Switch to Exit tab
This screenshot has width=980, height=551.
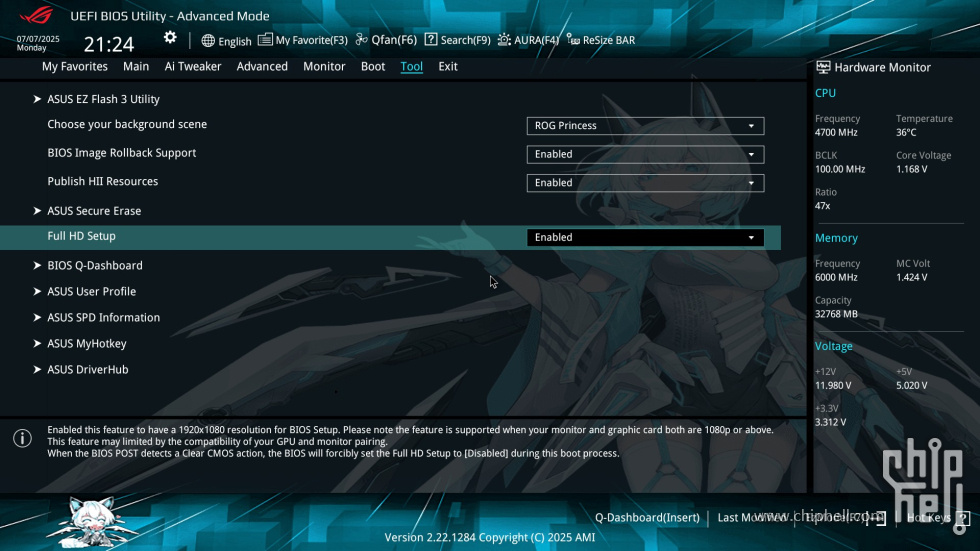click(448, 66)
